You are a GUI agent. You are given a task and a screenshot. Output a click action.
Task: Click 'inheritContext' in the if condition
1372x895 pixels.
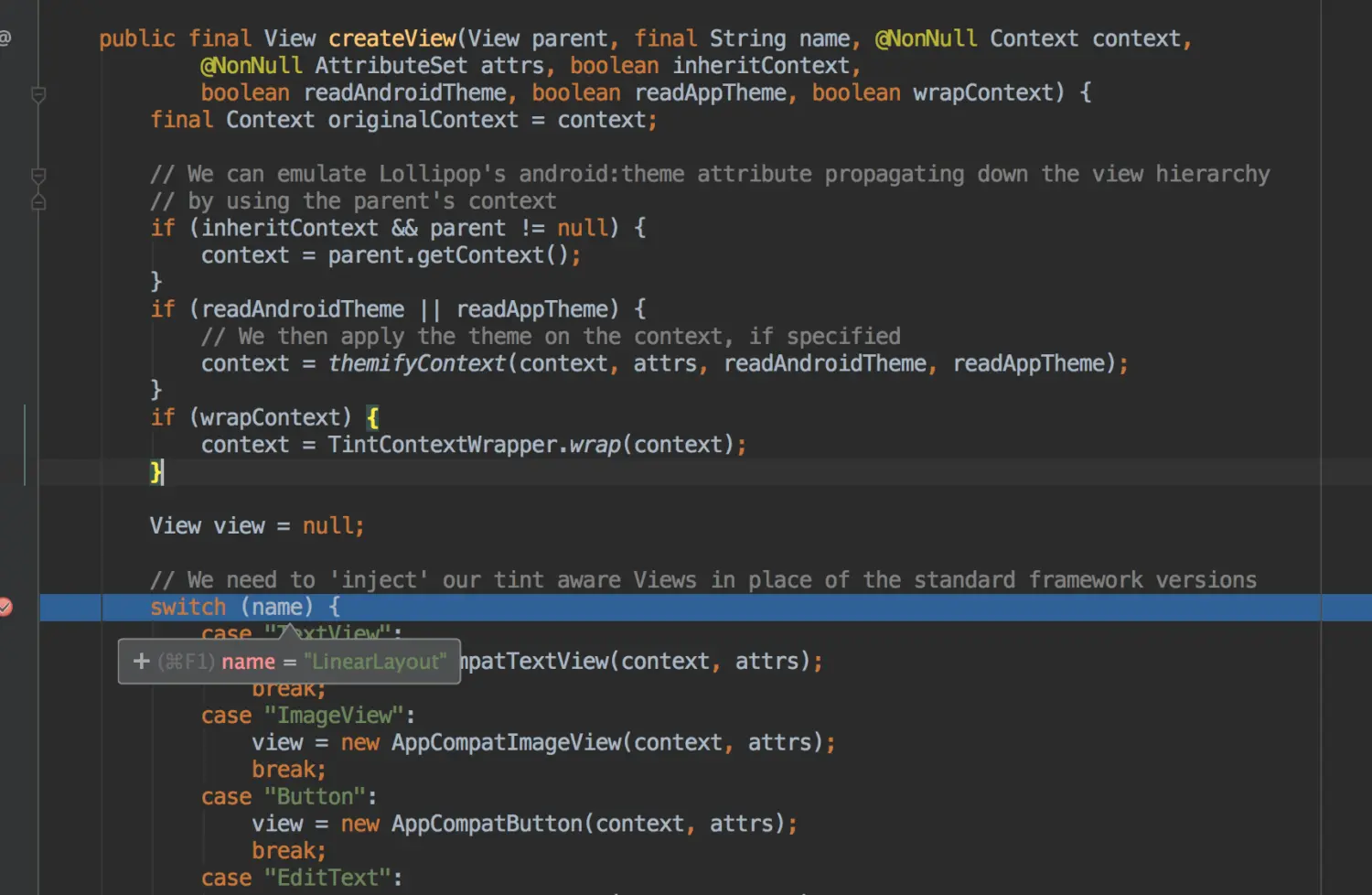coord(290,228)
